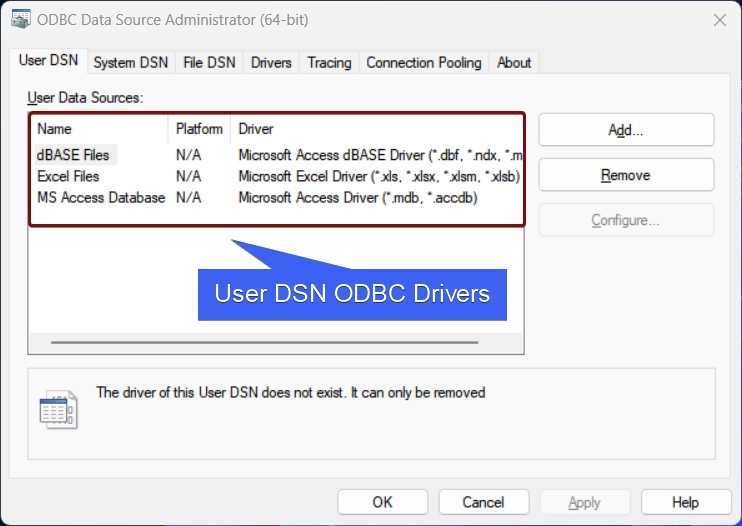Close the ODBC Data Source Administrator window

click(720, 20)
